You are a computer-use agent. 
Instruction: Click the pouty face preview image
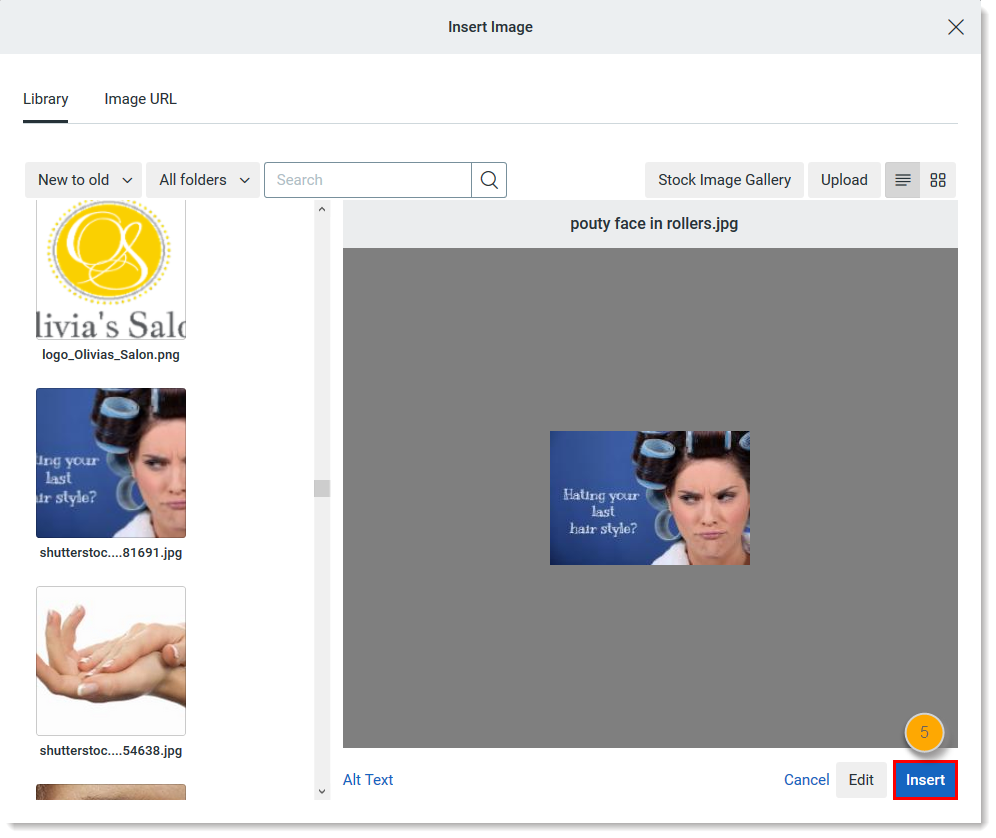(649, 498)
